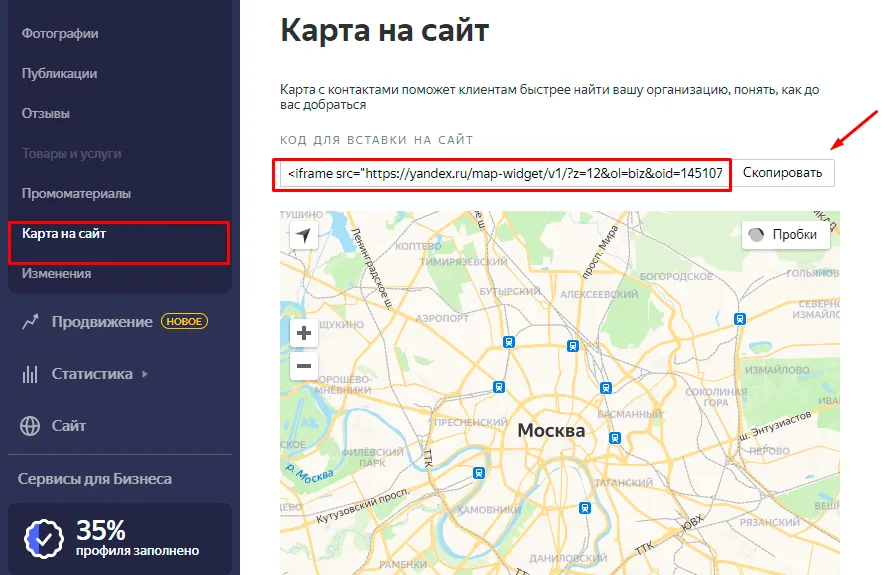Image resolution: width=887 pixels, height=575 pixels.
Task: Open the Сайт section
Action: click(x=68, y=426)
